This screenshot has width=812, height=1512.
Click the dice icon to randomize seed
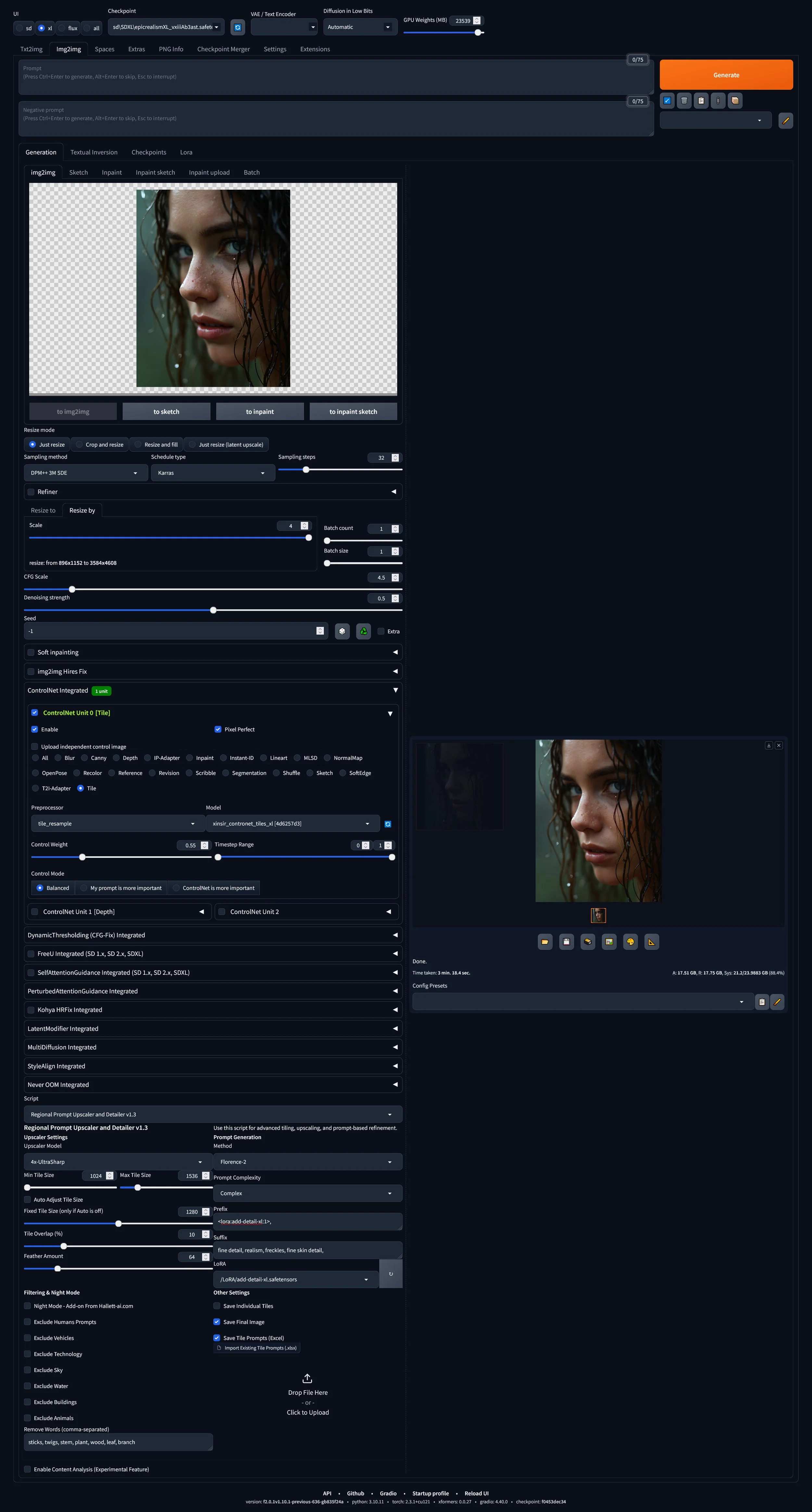click(x=342, y=631)
